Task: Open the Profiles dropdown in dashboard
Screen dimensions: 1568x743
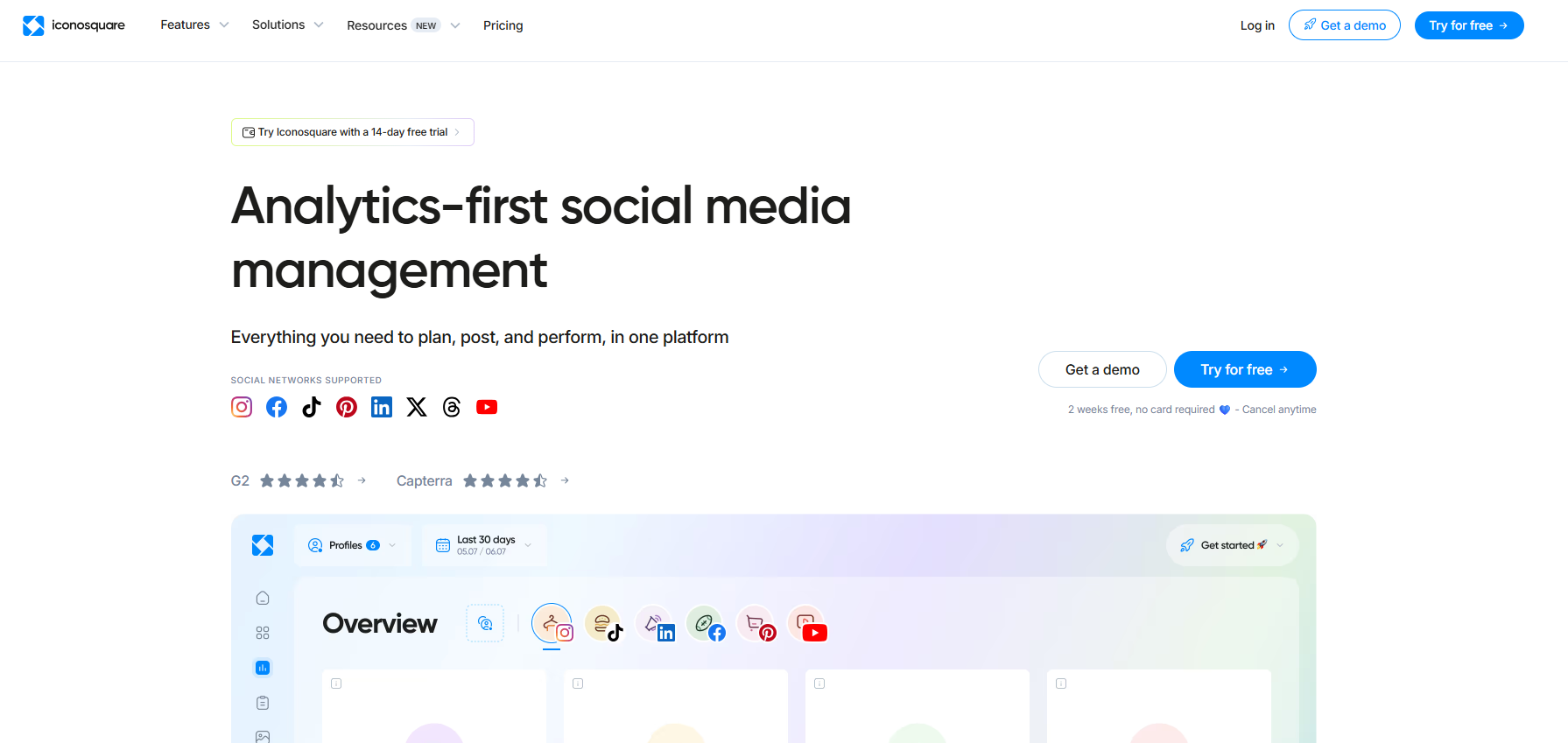Action: coord(353,545)
